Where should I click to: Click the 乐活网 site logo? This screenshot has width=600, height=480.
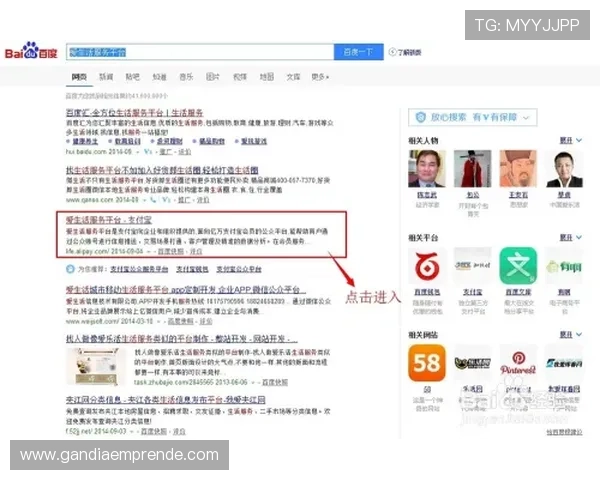(x=473, y=362)
